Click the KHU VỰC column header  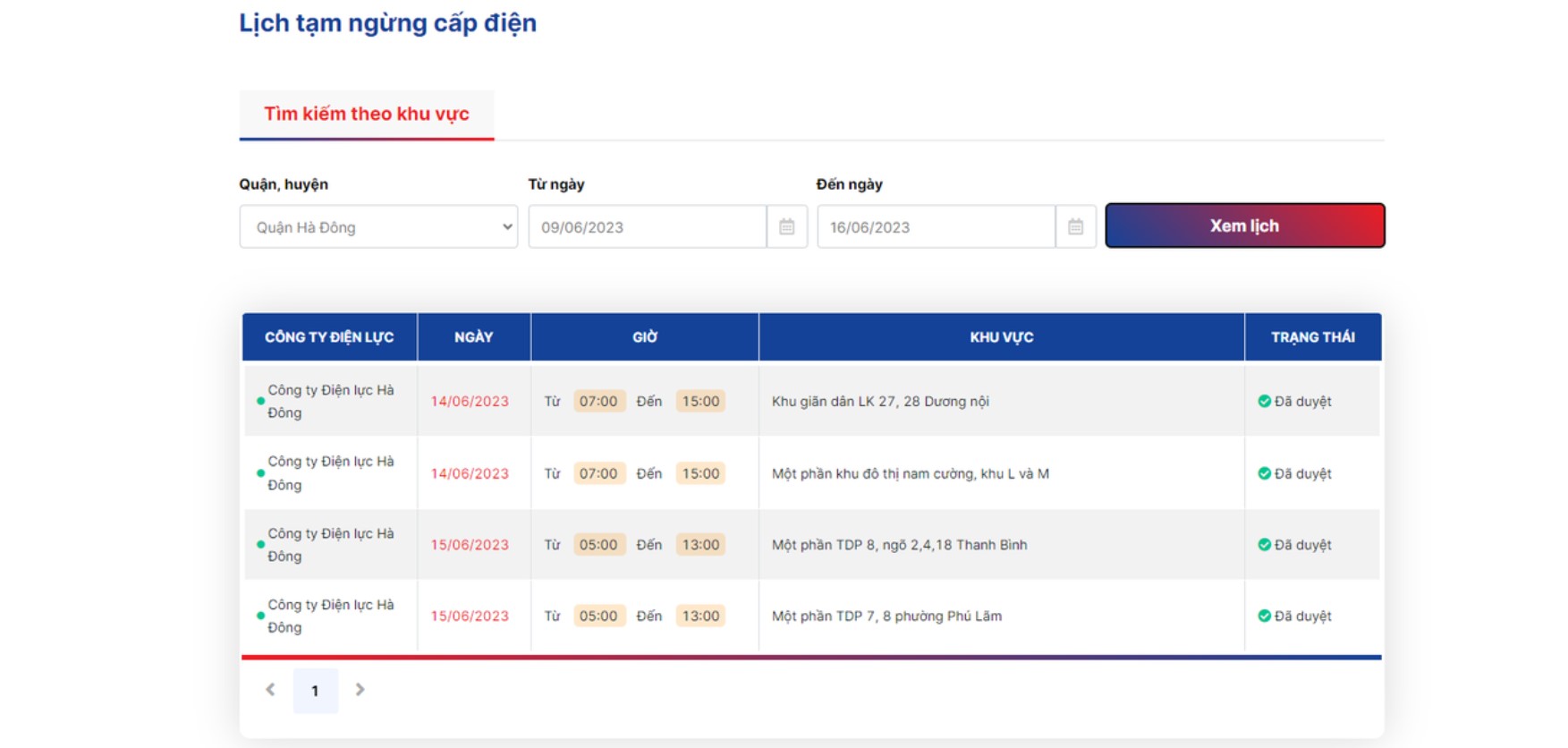pyautogui.click(x=1002, y=337)
